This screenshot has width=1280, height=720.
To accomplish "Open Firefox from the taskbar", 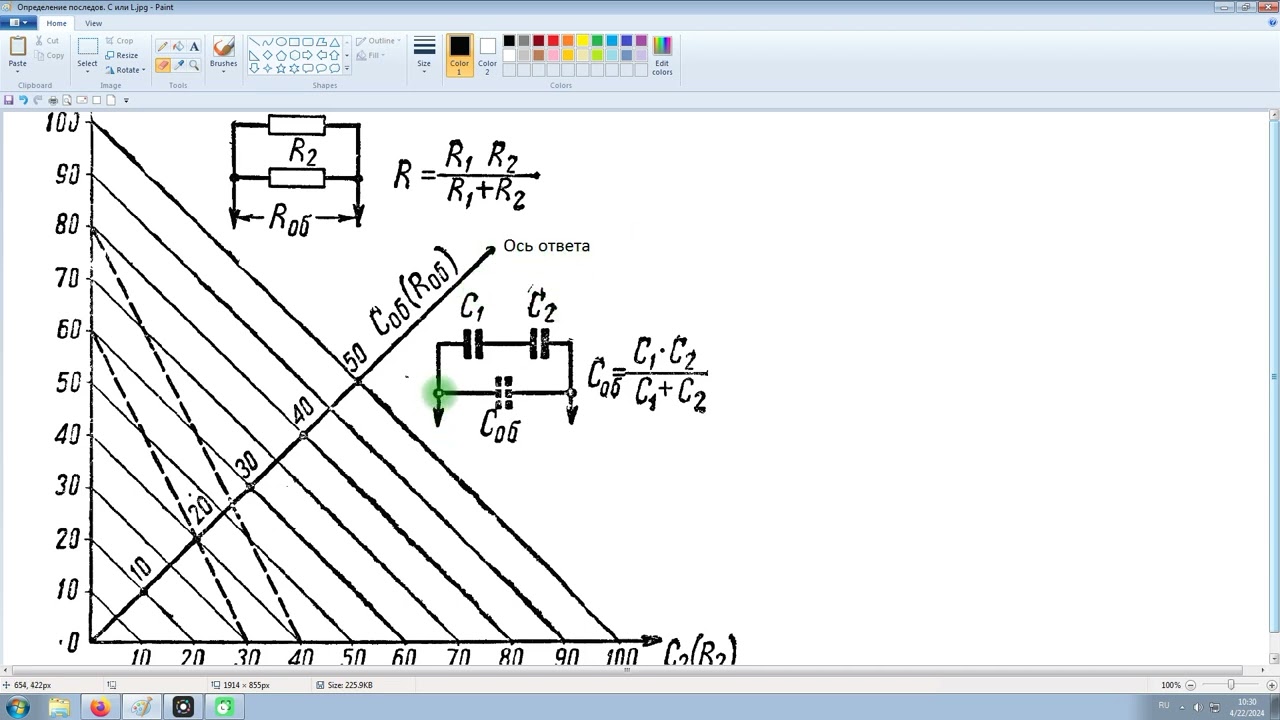I will (x=100, y=708).
